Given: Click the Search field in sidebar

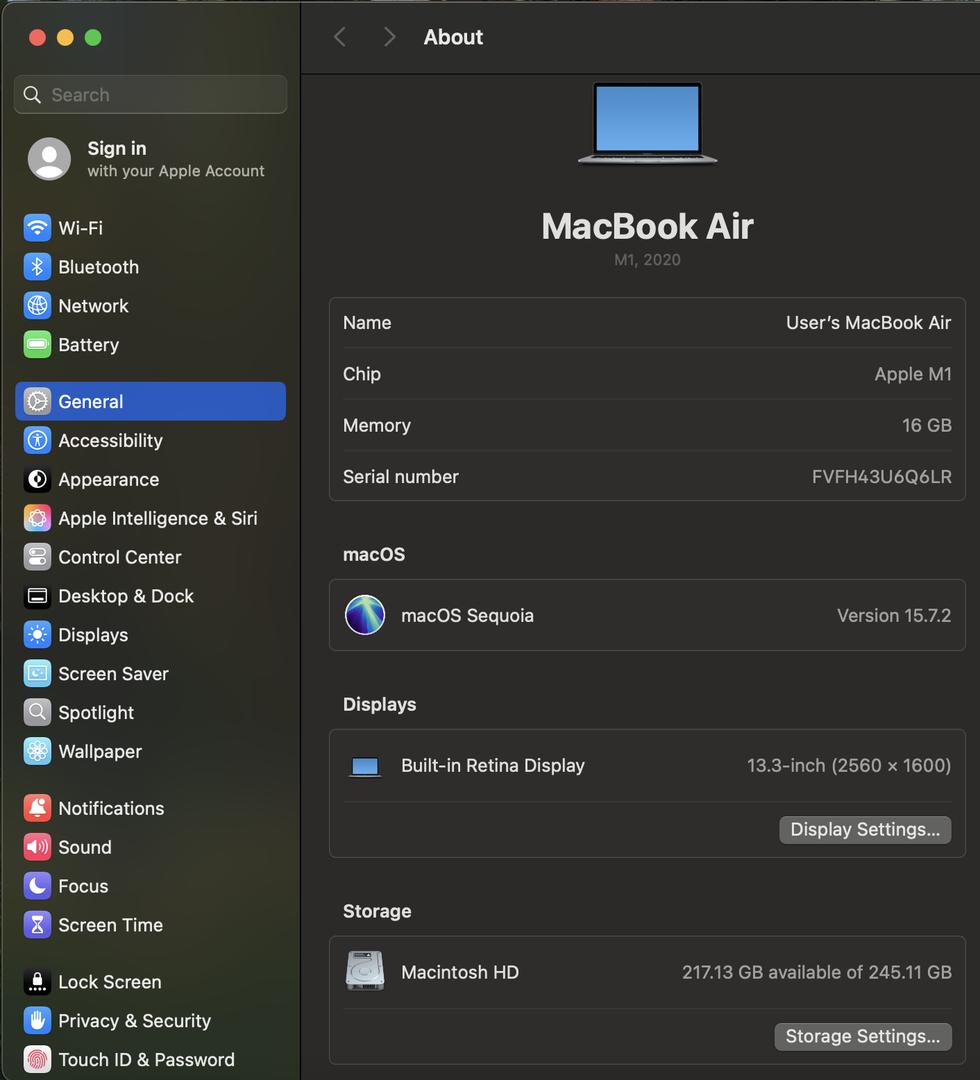Looking at the screenshot, I should 150,95.
